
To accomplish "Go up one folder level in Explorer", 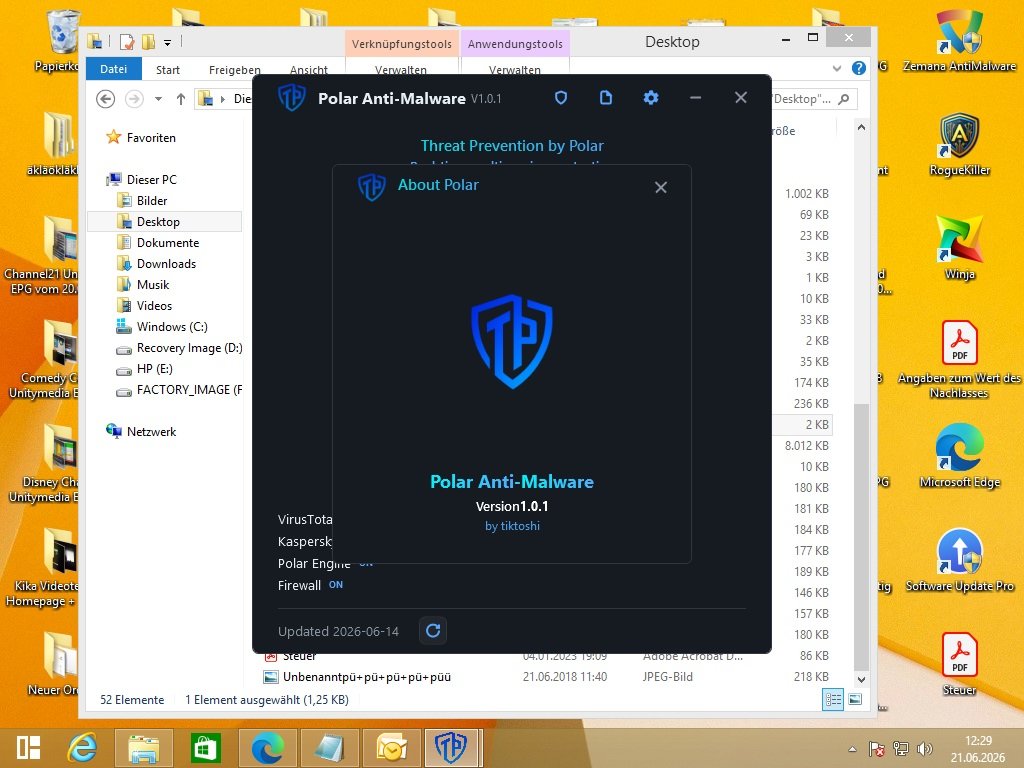I will click(181, 99).
